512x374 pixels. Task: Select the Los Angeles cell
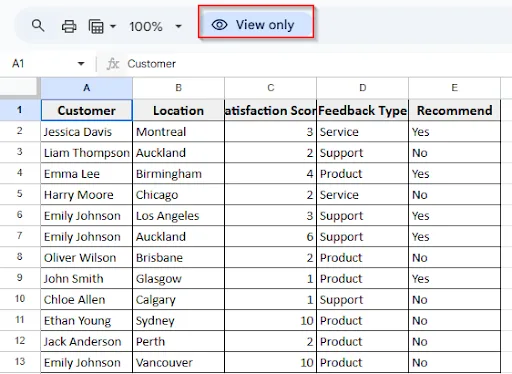[x=179, y=216]
